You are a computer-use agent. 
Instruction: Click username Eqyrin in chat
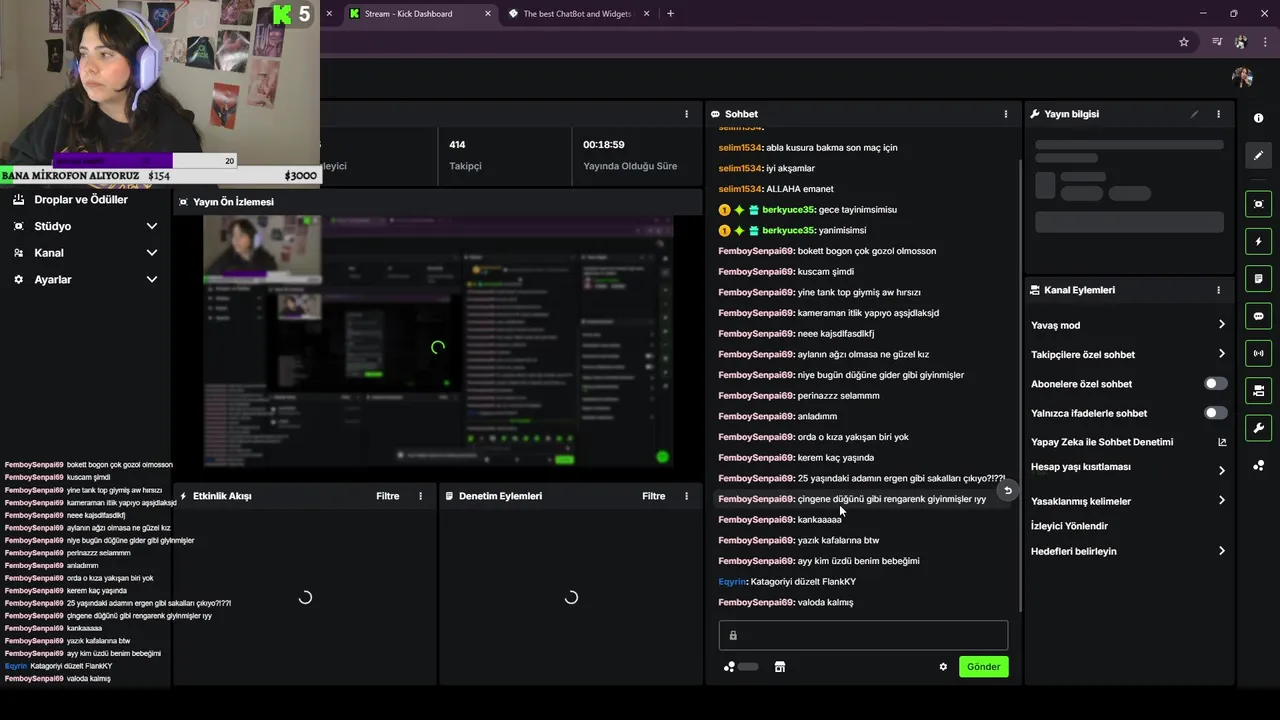click(x=731, y=582)
